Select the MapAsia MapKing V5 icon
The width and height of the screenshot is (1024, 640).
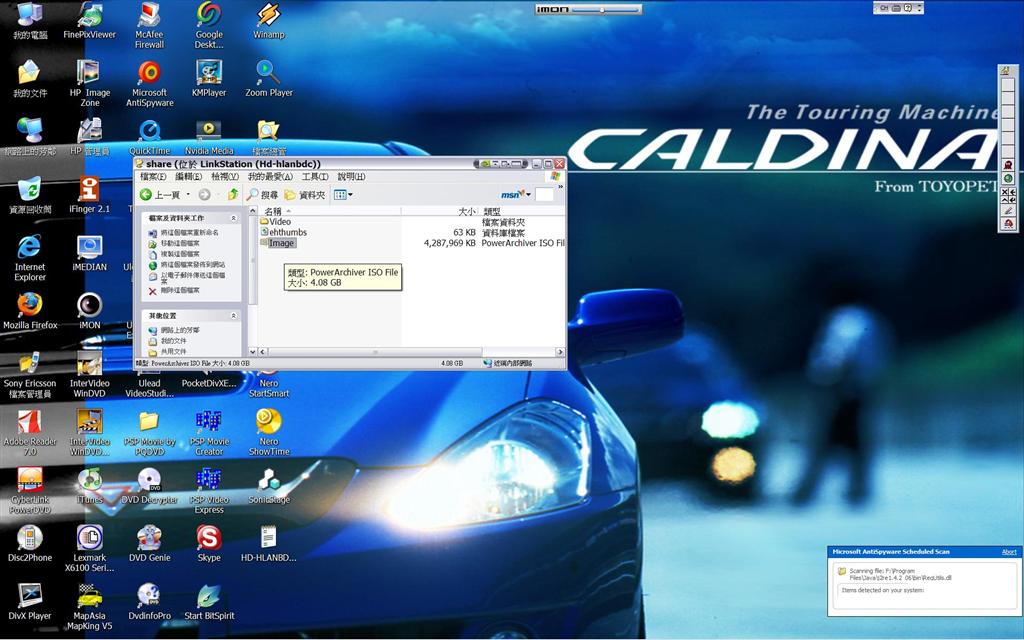point(89,607)
